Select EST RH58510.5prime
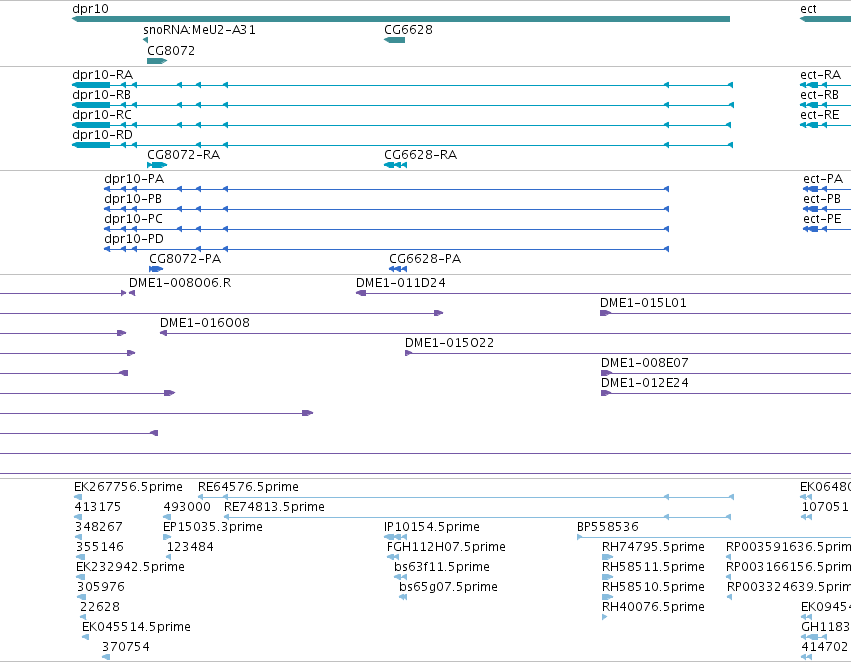The height and width of the screenshot is (662, 851). click(607, 598)
